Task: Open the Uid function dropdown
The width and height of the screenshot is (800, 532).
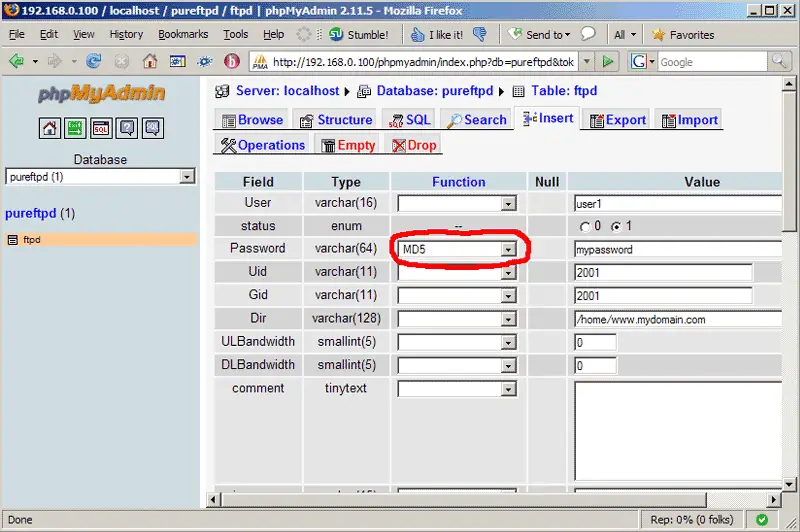Action: click(457, 272)
